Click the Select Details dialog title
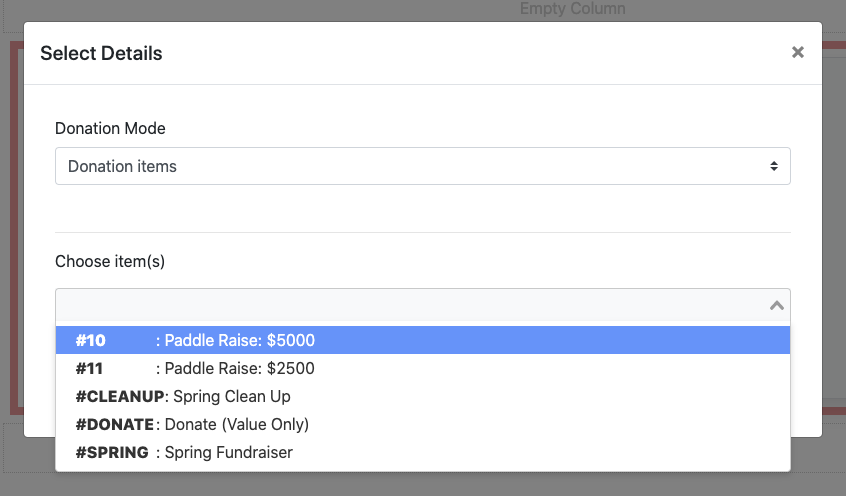This screenshot has width=846, height=496. pyautogui.click(x=101, y=53)
